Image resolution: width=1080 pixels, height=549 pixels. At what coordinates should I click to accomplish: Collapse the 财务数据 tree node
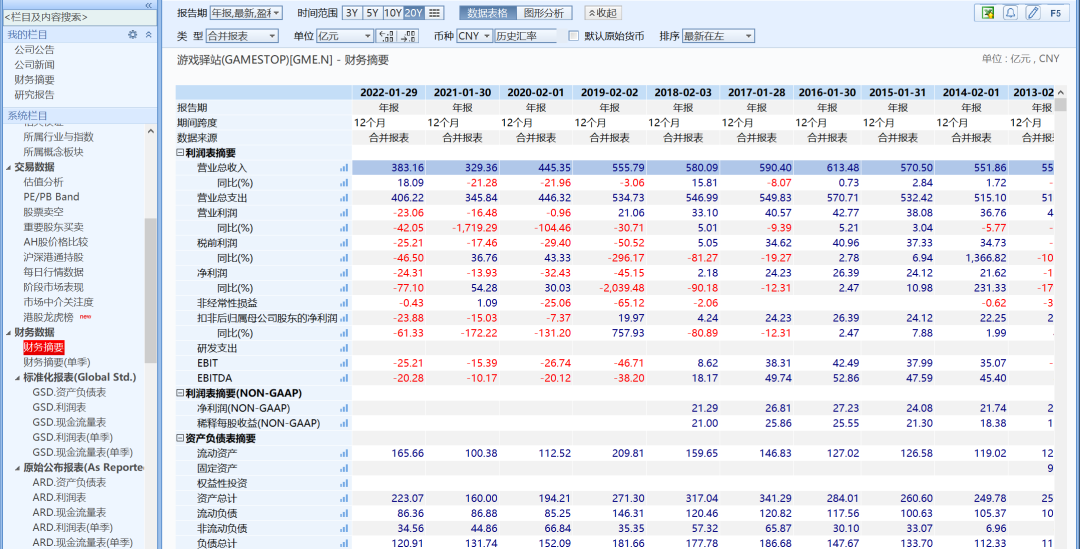pyautogui.click(x=9, y=333)
